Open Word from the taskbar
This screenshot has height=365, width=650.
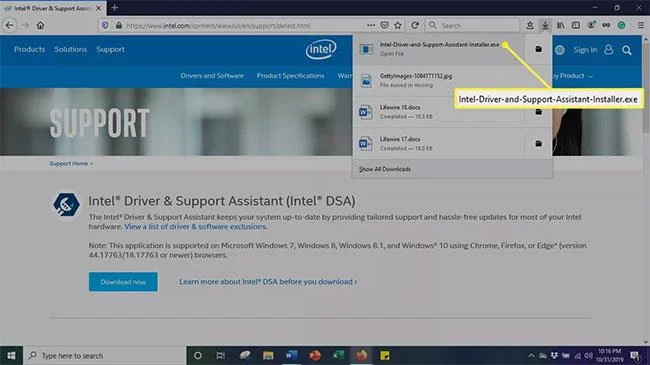pos(291,355)
